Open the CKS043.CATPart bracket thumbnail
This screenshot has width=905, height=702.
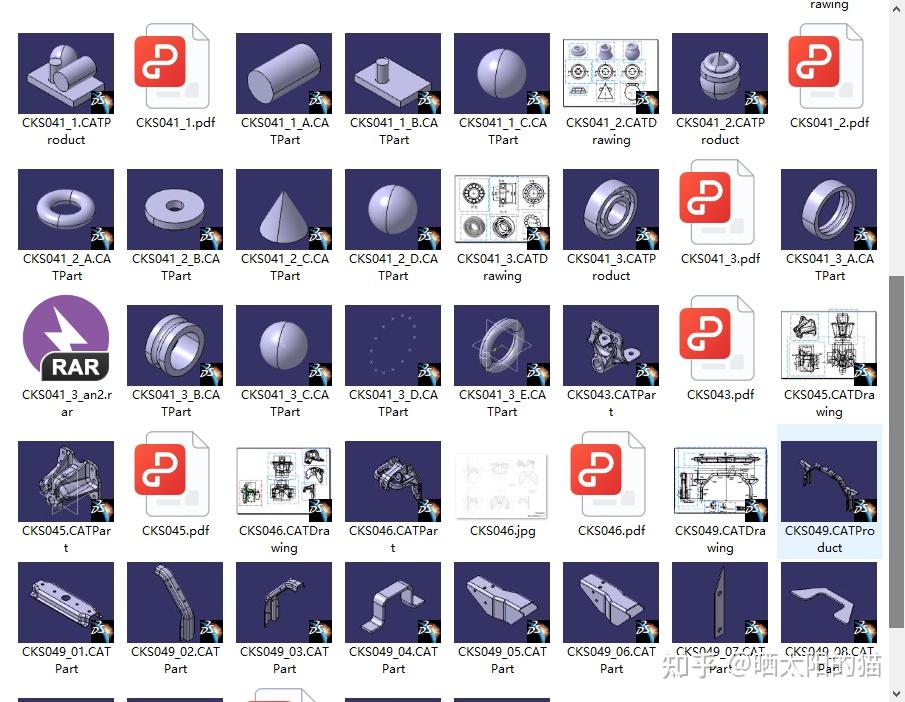pos(610,344)
